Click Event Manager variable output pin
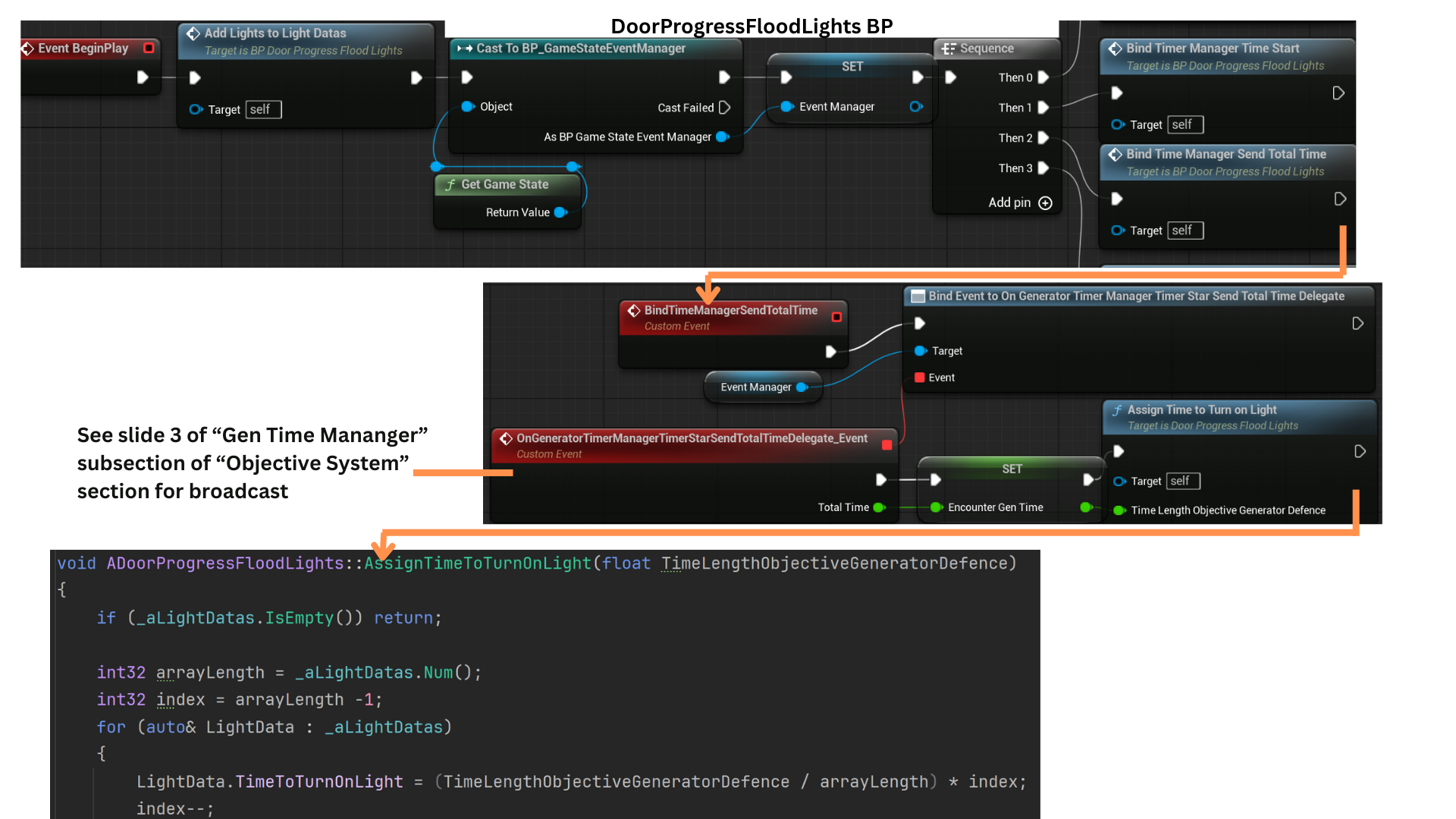The height and width of the screenshot is (819, 1456). [x=802, y=388]
